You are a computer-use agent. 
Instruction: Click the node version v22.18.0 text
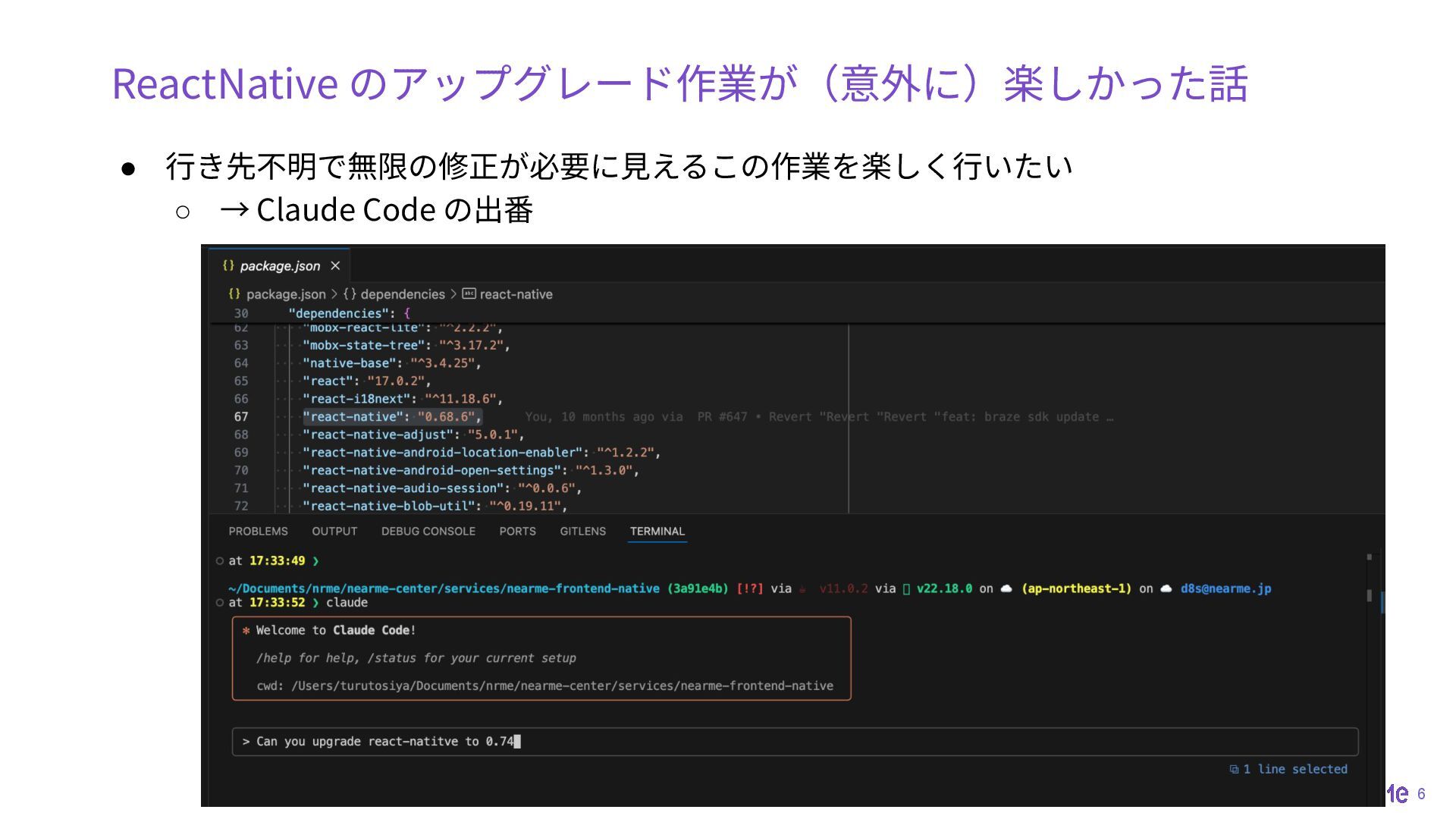[x=944, y=588]
